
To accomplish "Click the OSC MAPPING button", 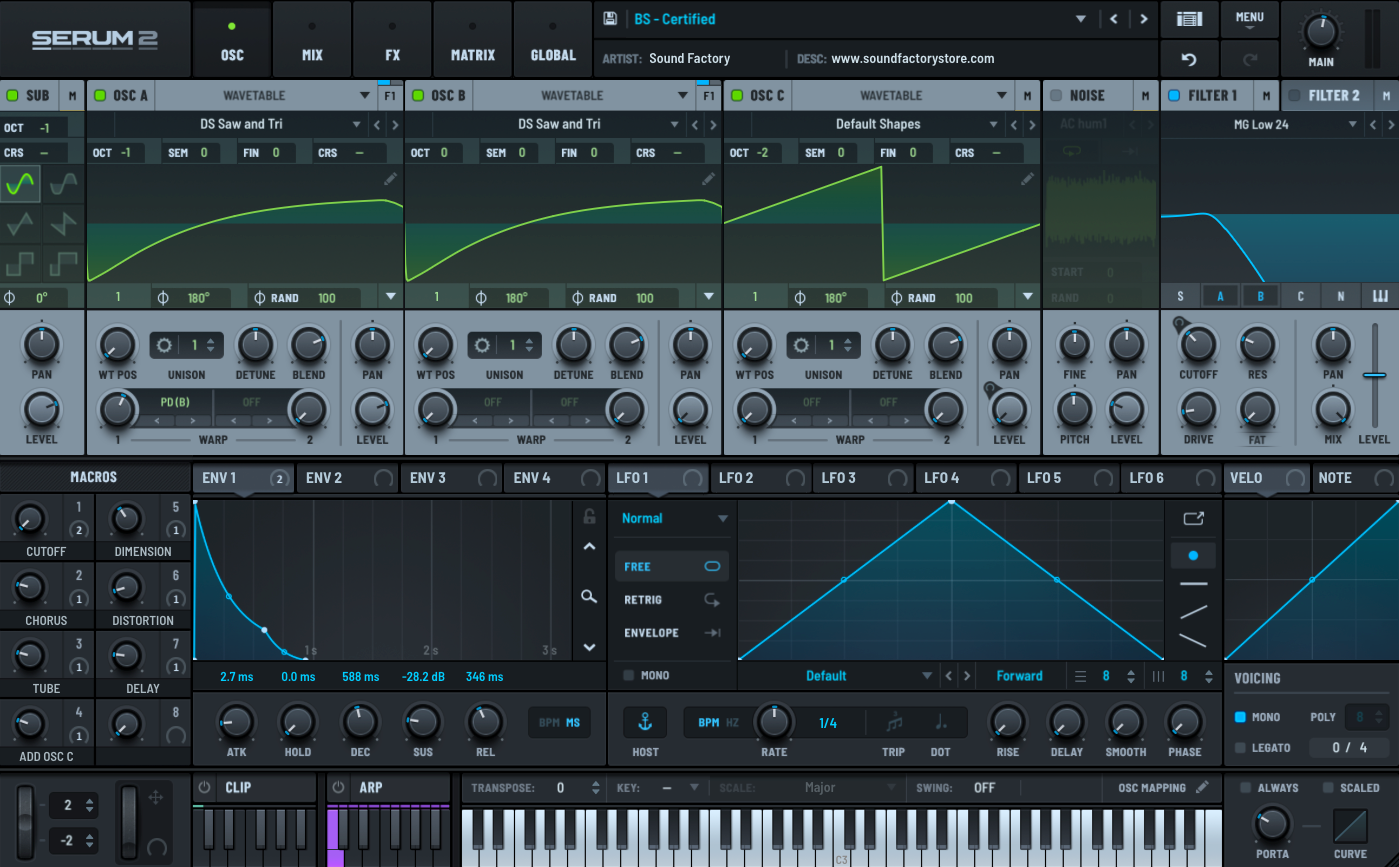I will (1164, 788).
